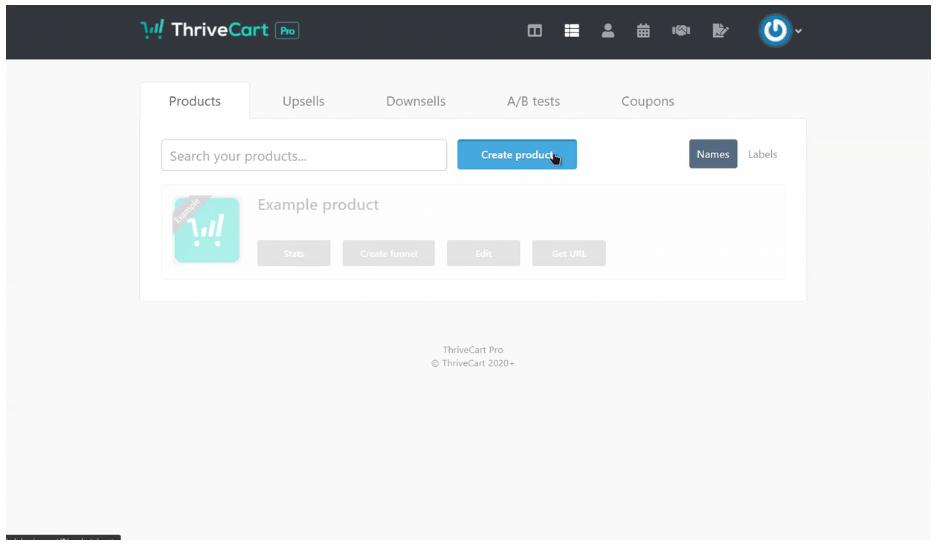Switch to the Coupons tab
The image size is (937, 544).
[x=647, y=101]
